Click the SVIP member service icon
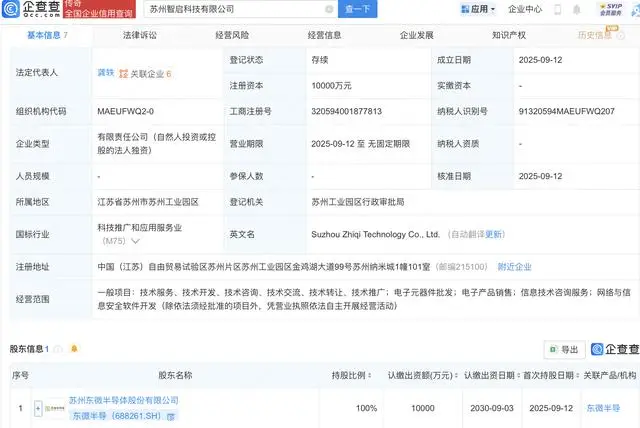The width and height of the screenshot is (640, 428). [608, 9]
